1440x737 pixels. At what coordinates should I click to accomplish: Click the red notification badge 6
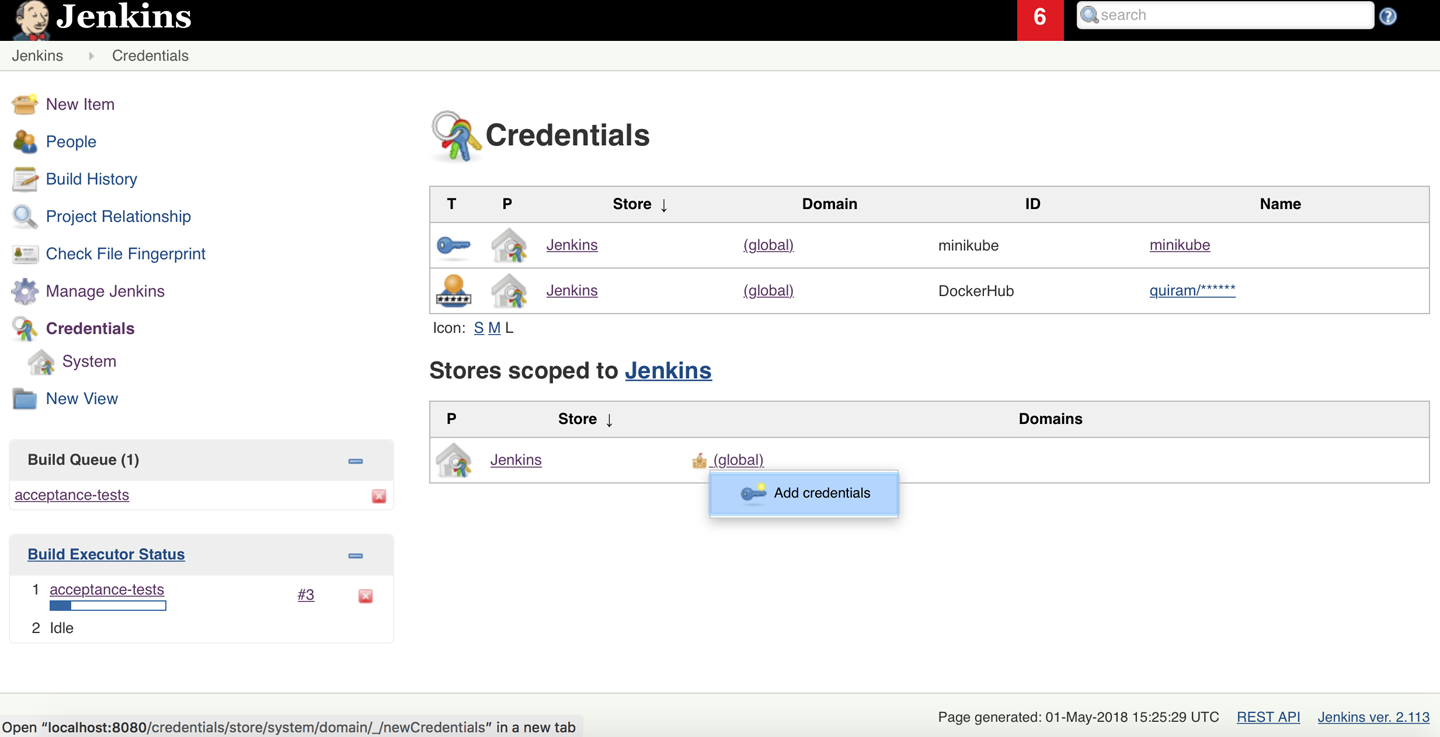1040,18
